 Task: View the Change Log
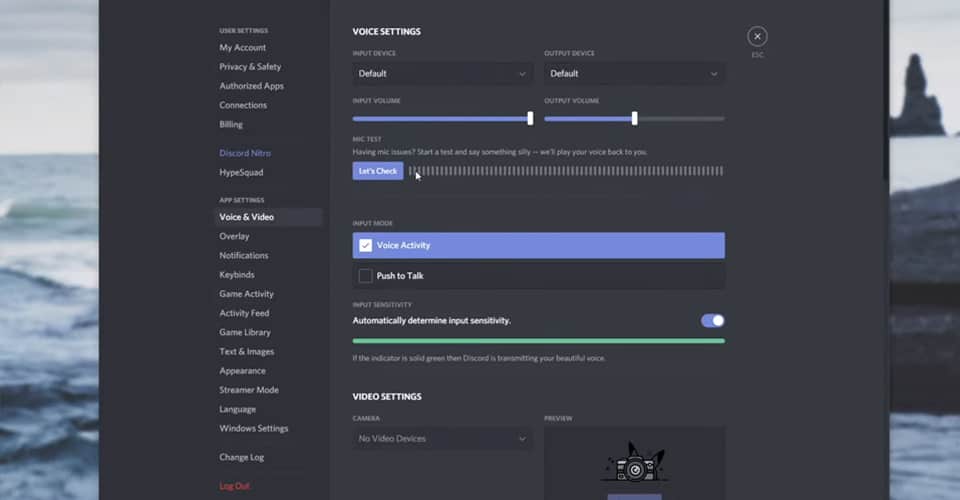[241, 457]
